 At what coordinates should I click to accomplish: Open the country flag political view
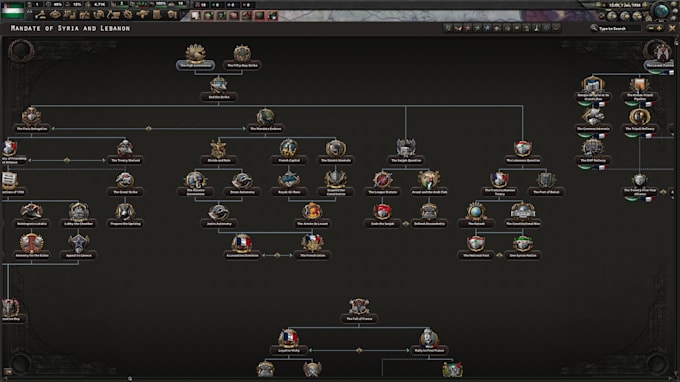(x=13, y=10)
